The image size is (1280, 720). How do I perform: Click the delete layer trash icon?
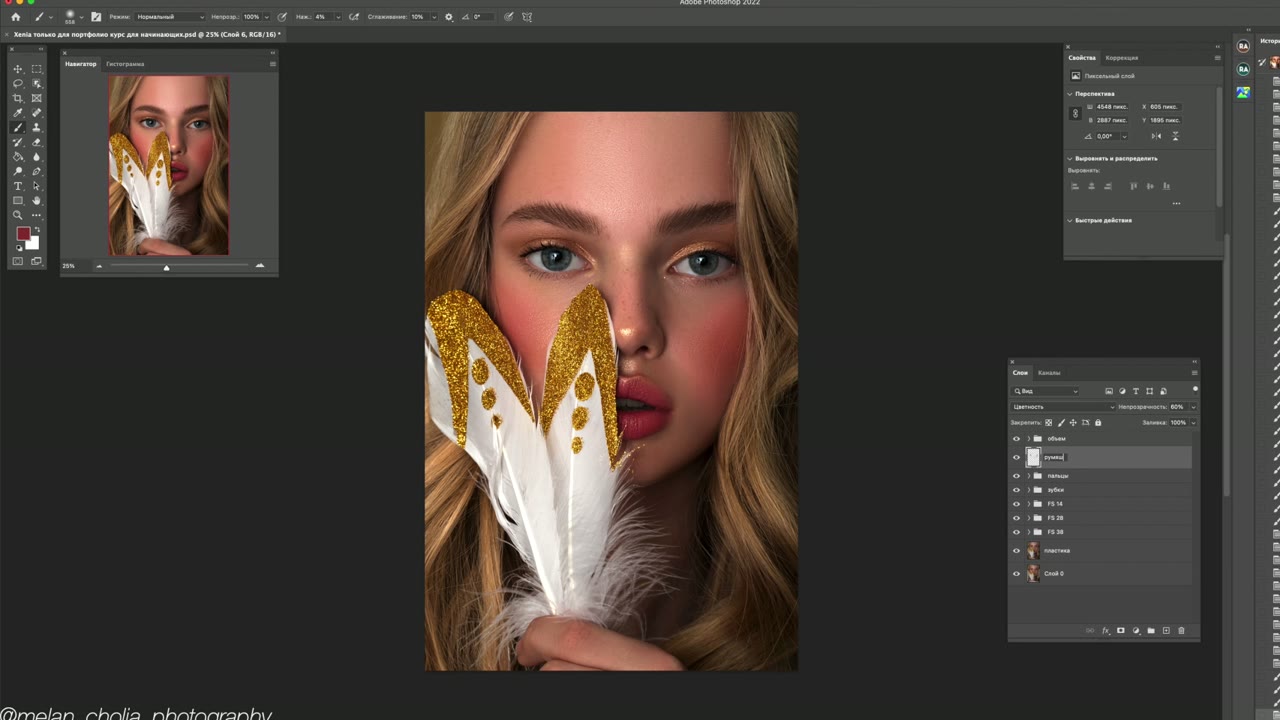1181,631
